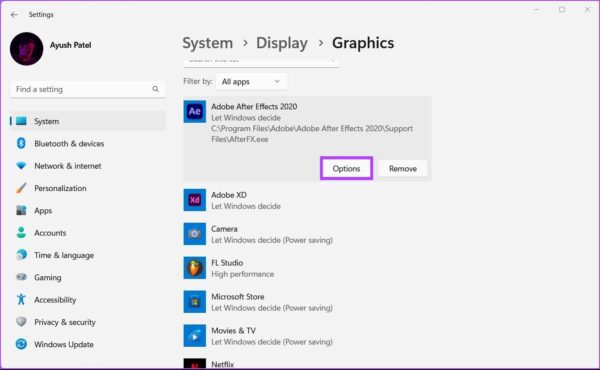This screenshot has height=370, width=600.
Task: Click the Accounts person icon
Action: (x=21, y=232)
